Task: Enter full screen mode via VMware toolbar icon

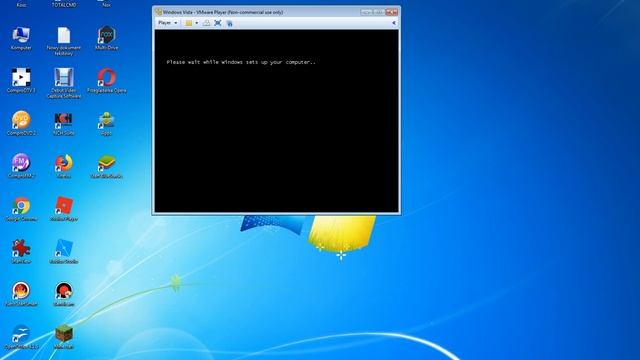Action: pos(218,23)
